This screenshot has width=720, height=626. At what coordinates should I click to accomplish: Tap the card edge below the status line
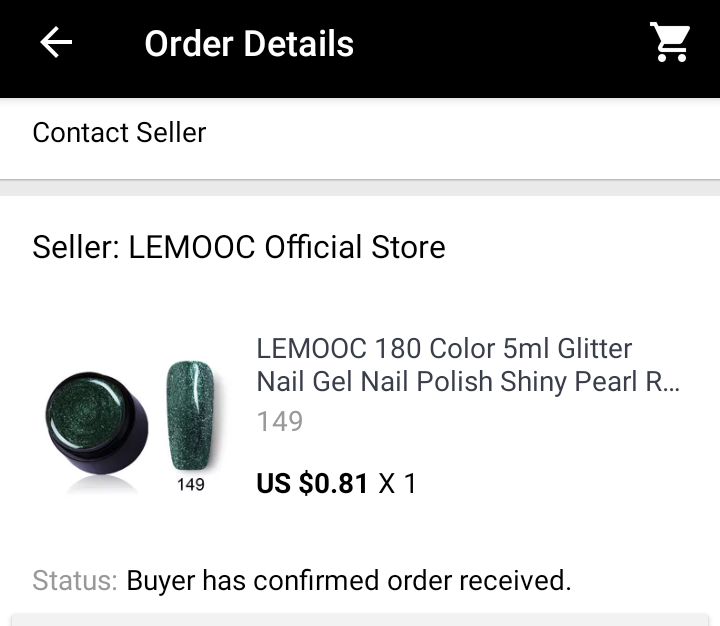pos(360,619)
